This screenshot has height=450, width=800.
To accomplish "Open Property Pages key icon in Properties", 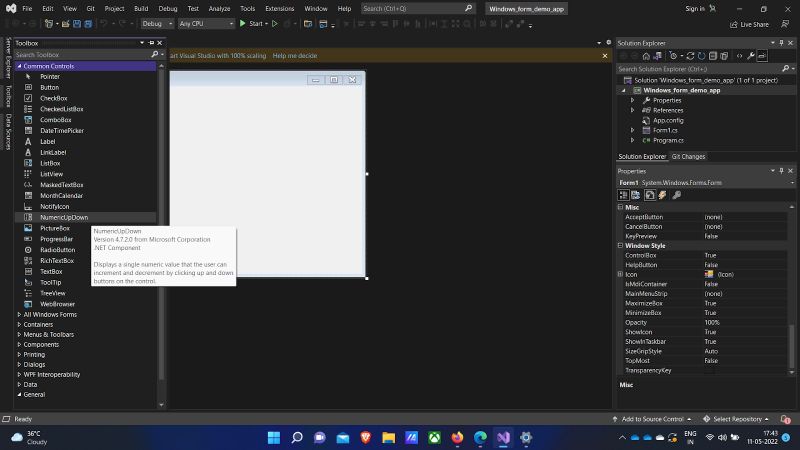I will click(x=677, y=195).
